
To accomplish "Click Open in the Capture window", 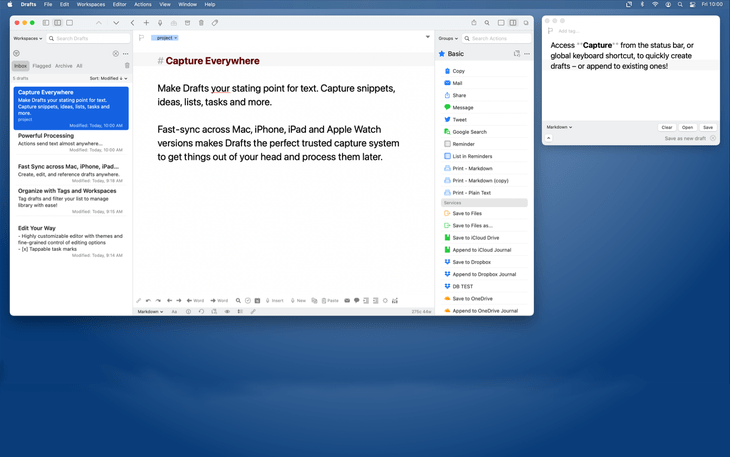I will tap(687, 128).
